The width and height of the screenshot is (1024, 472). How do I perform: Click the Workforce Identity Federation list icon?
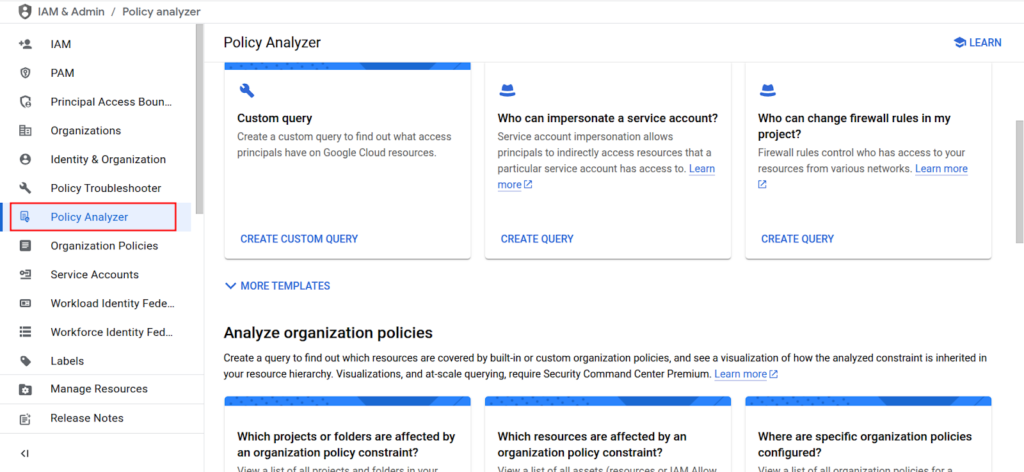click(25, 332)
